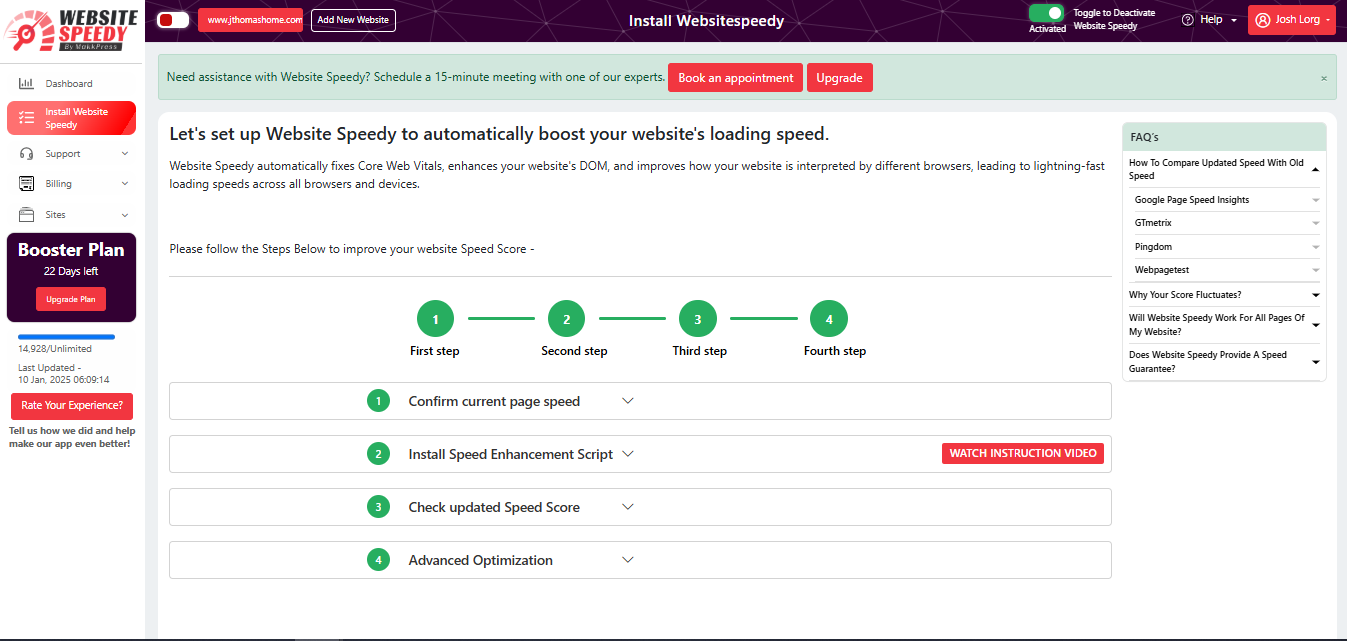The image size is (1347, 641).
Task: Click the Sites sidebar icon
Action: coord(26,215)
